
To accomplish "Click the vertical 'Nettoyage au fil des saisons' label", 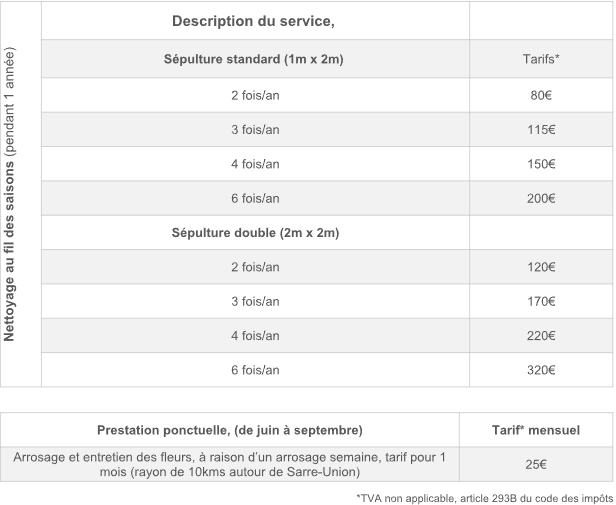I will [x=21, y=195].
